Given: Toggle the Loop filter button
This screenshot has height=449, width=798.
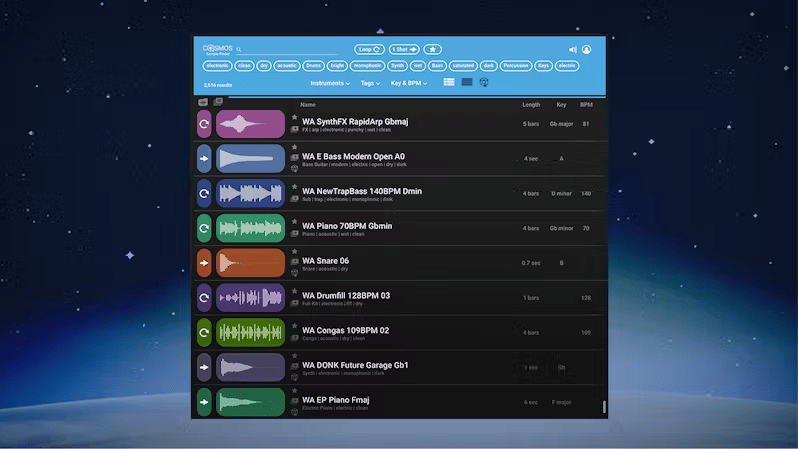Looking at the screenshot, I should click(x=369, y=49).
